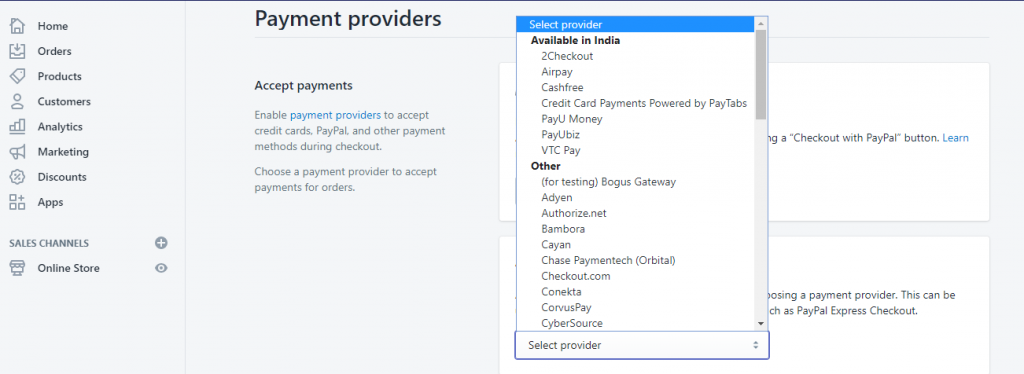Screen dimensions: 1024x374
Task: Click the Products tag icon
Action: coord(18,76)
